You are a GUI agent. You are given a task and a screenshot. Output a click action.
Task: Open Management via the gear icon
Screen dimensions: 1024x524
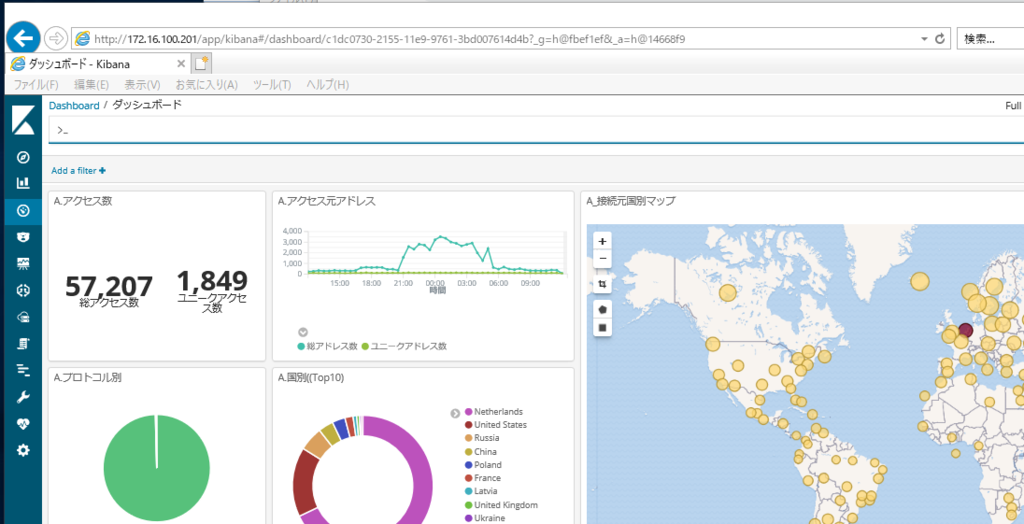[23, 450]
